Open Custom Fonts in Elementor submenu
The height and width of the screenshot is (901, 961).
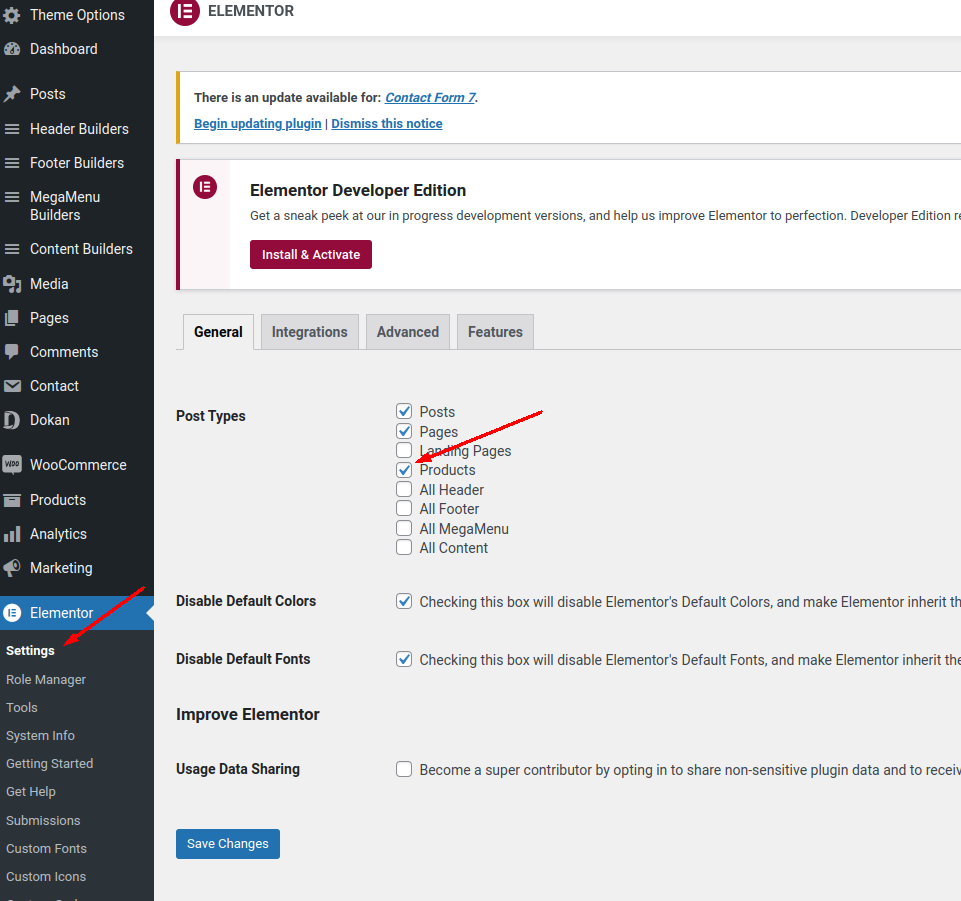point(47,849)
